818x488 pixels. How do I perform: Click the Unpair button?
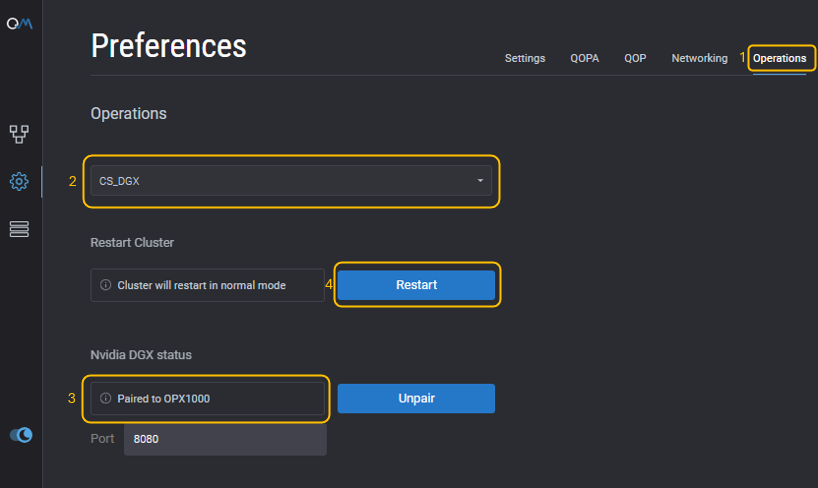point(416,398)
